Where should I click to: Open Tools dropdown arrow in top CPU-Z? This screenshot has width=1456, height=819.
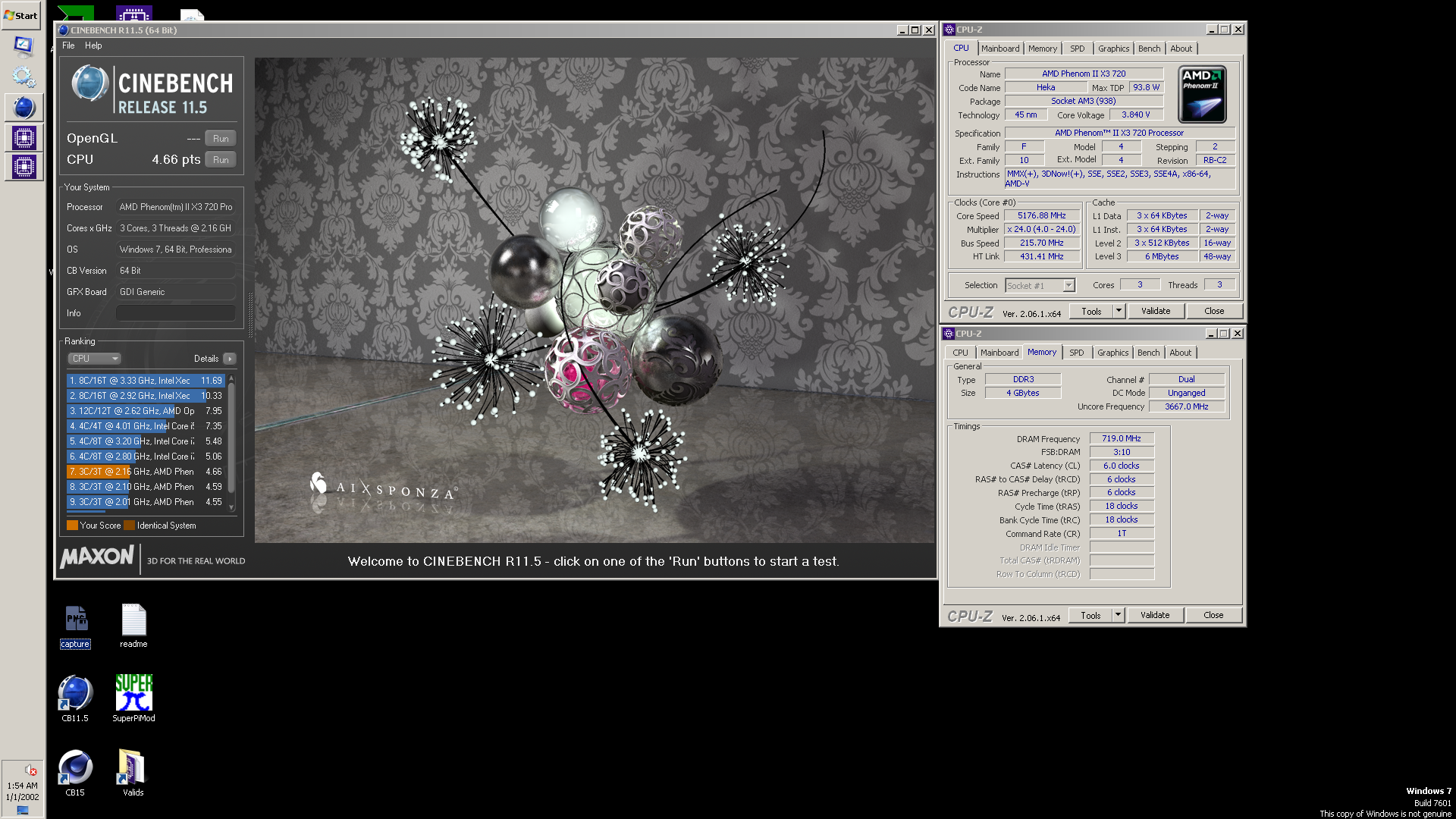(x=1119, y=311)
